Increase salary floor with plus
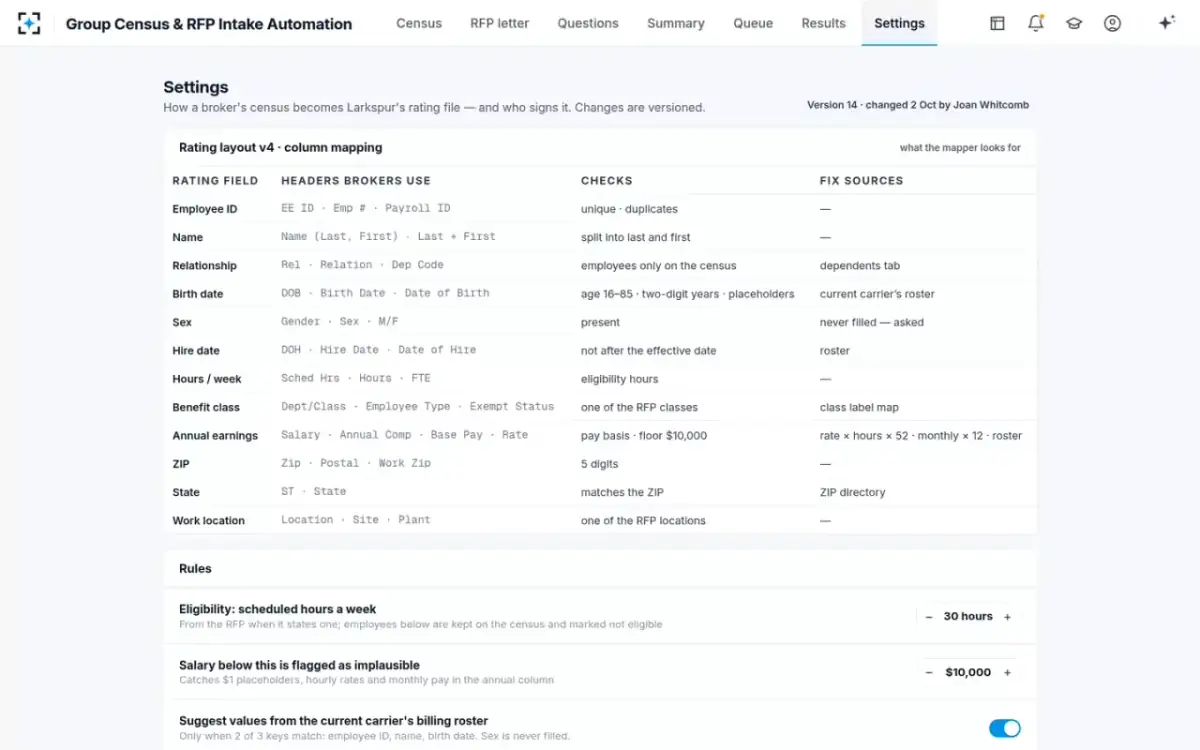The width and height of the screenshot is (1200, 750). click(1007, 673)
